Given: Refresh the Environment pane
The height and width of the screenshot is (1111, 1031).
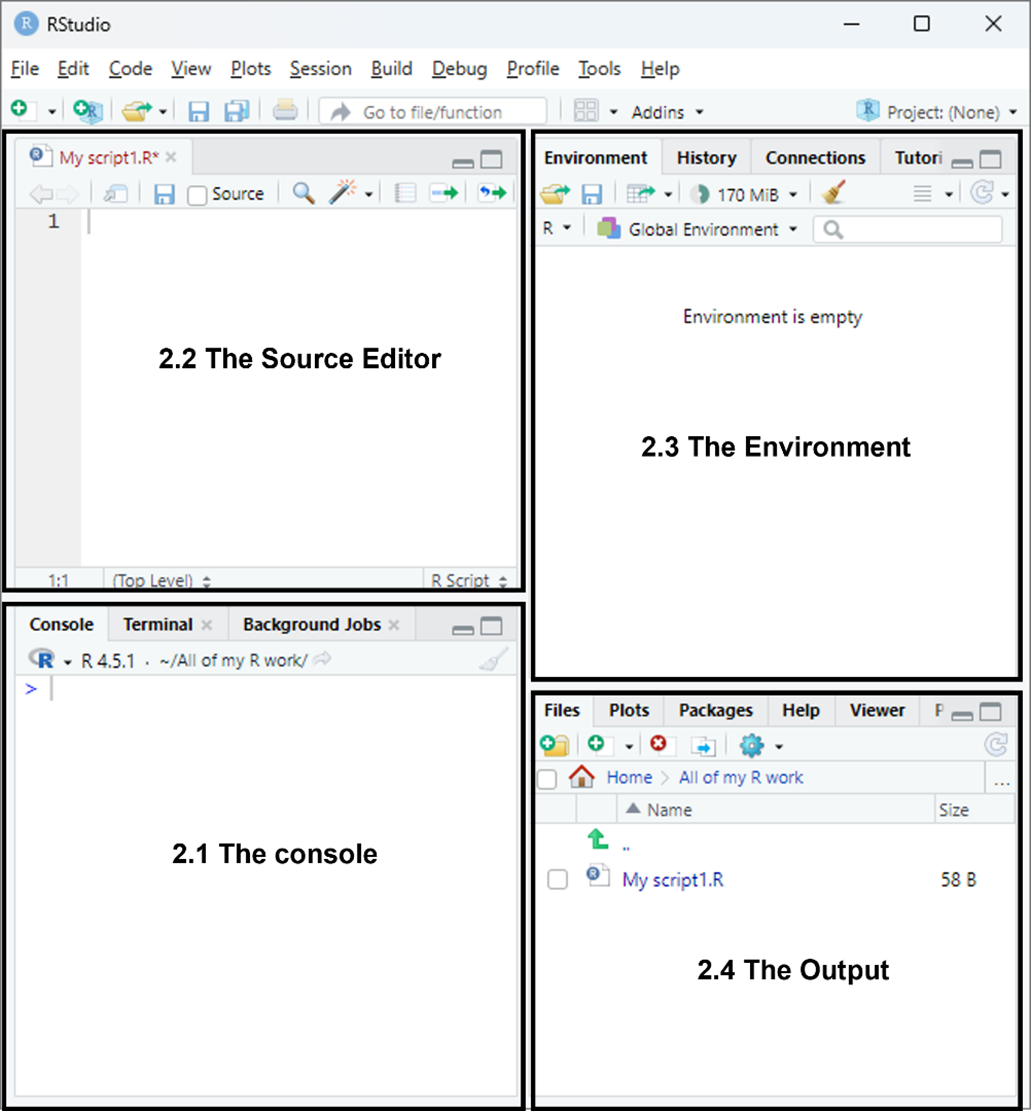Looking at the screenshot, I should coord(982,193).
